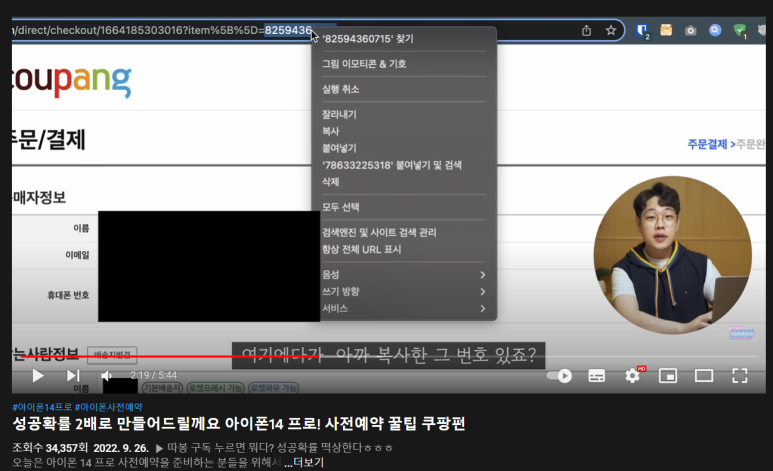Expand the 서비스 submenu

[404, 308]
